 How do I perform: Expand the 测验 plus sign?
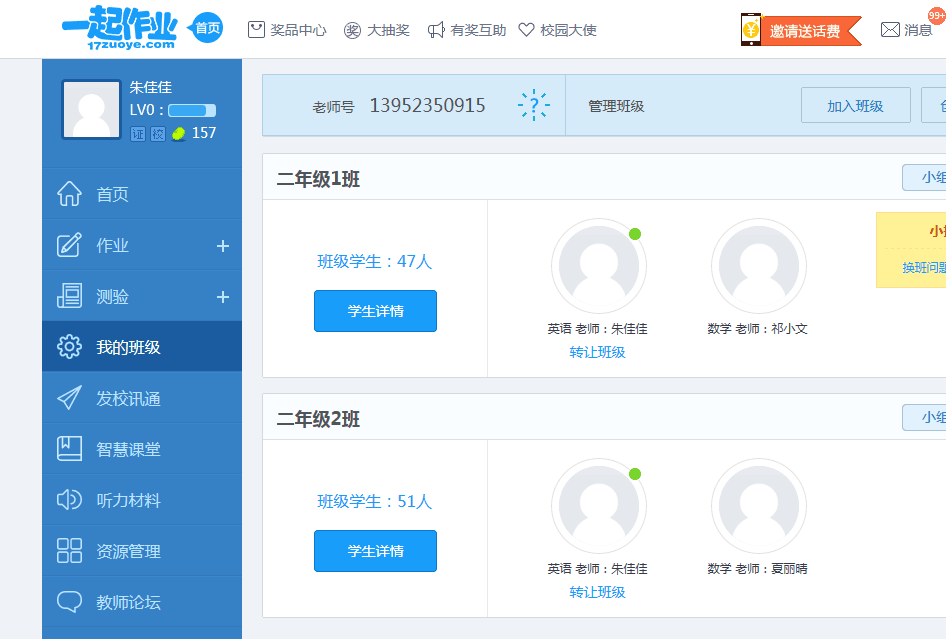coord(223,297)
